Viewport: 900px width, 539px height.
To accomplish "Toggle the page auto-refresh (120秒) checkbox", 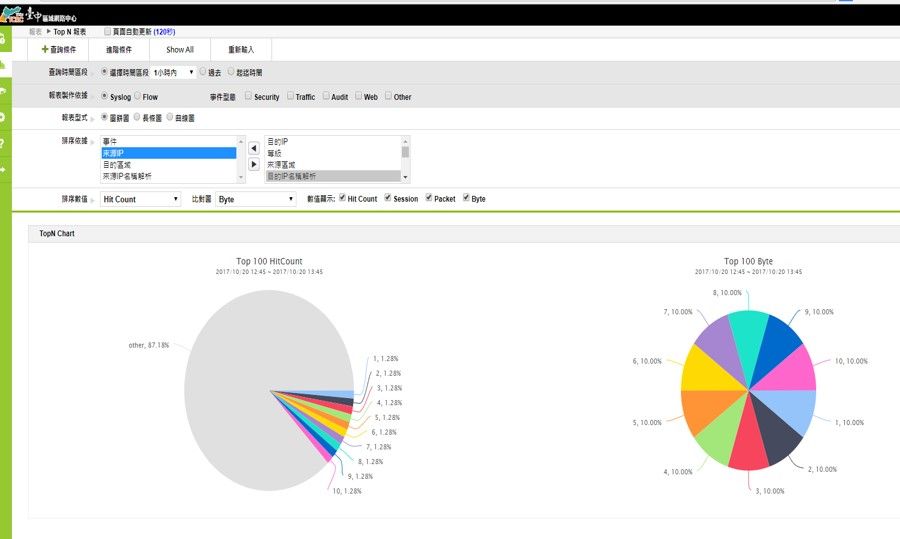I will (x=107, y=32).
